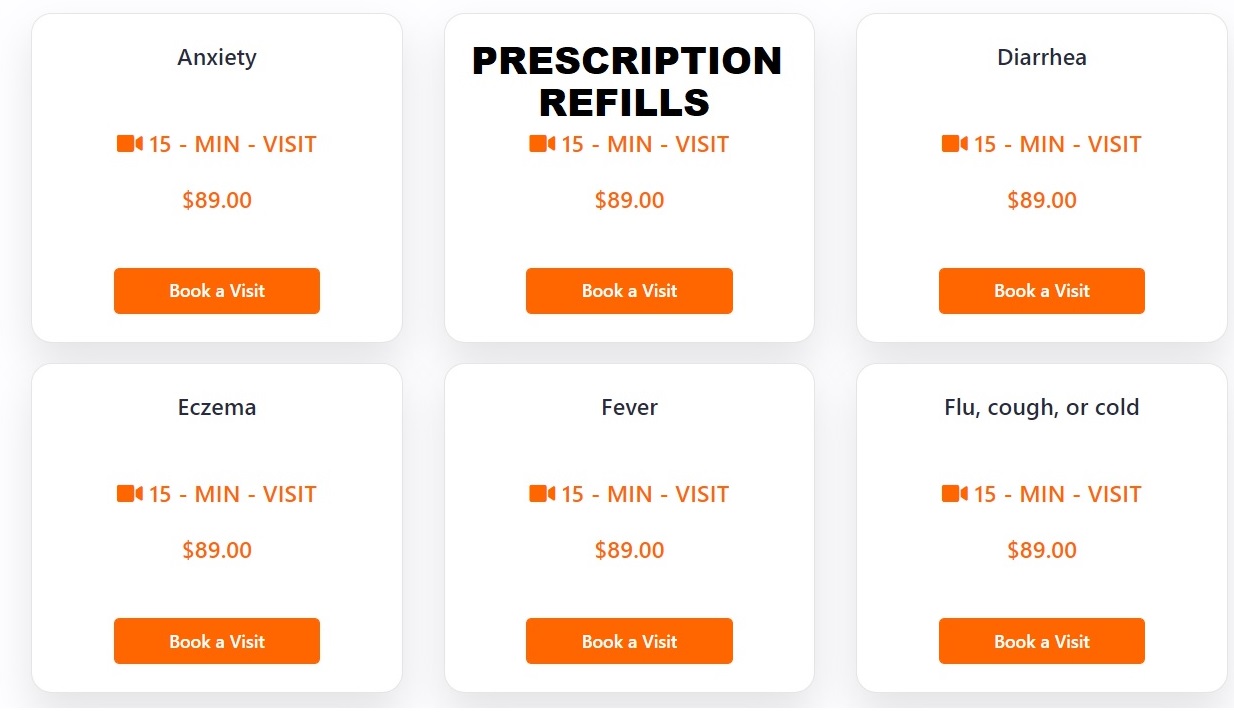1234x712 pixels.
Task: Select the Diarrhea card title
Action: (x=1042, y=57)
